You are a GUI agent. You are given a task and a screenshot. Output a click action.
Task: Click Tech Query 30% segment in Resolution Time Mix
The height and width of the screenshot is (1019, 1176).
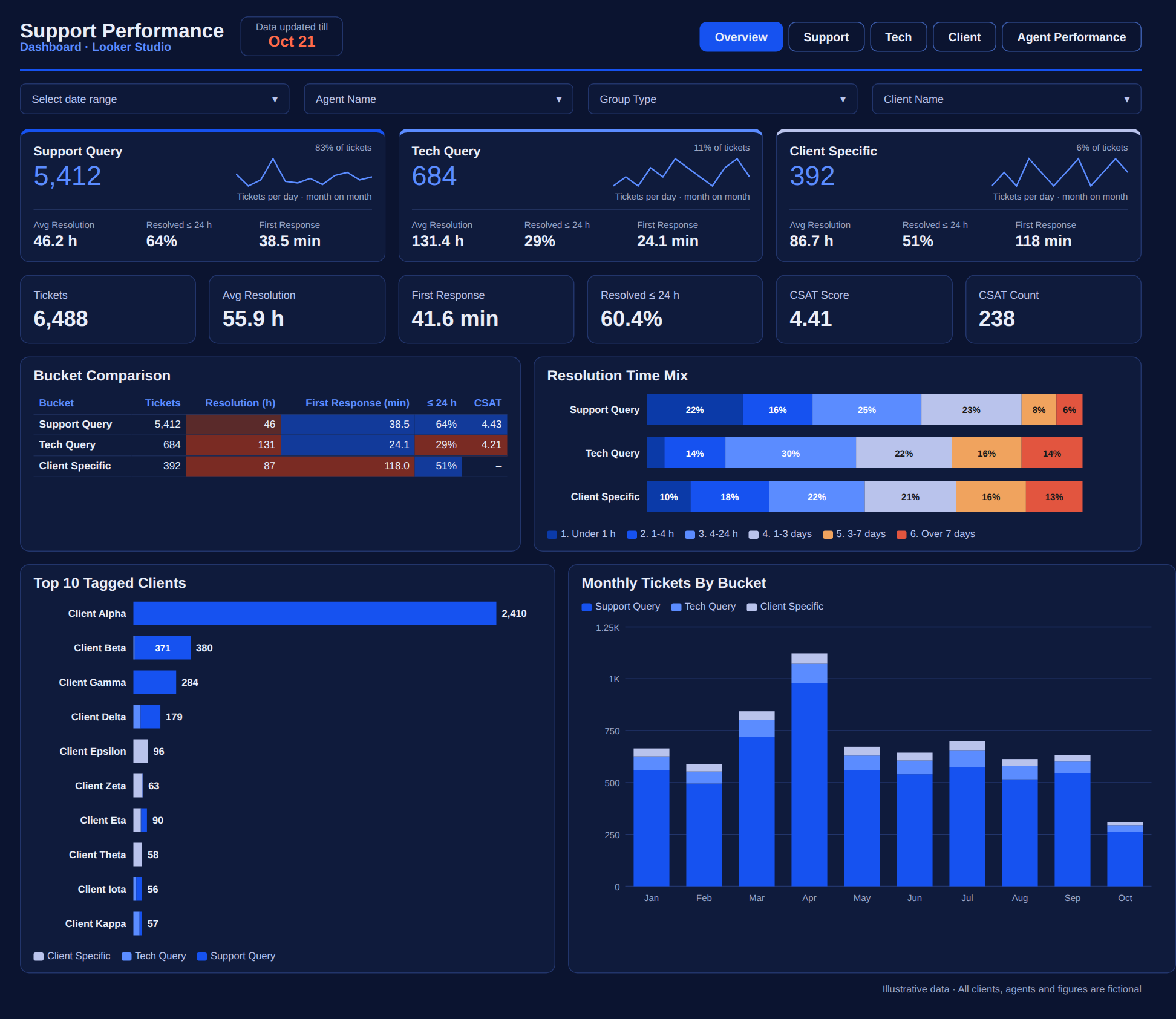point(790,453)
